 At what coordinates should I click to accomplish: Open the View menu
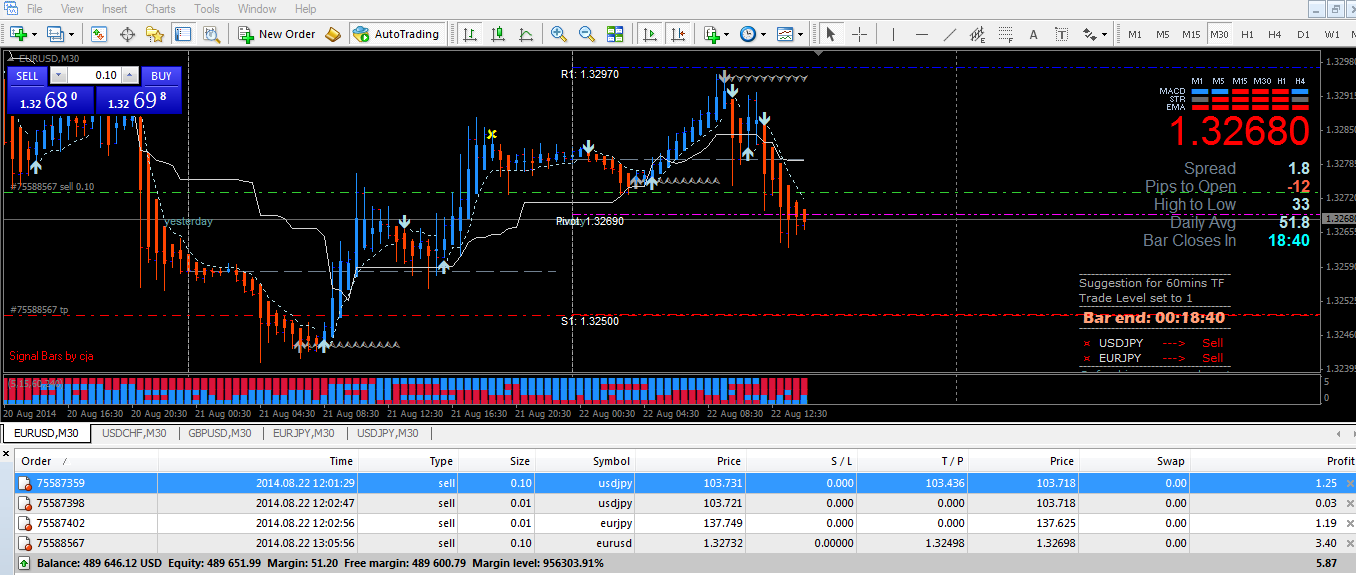click(x=72, y=9)
